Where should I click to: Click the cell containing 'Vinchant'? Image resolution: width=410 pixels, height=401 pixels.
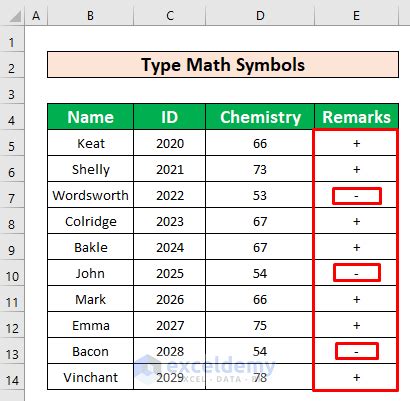pyautogui.click(x=90, y=377)
